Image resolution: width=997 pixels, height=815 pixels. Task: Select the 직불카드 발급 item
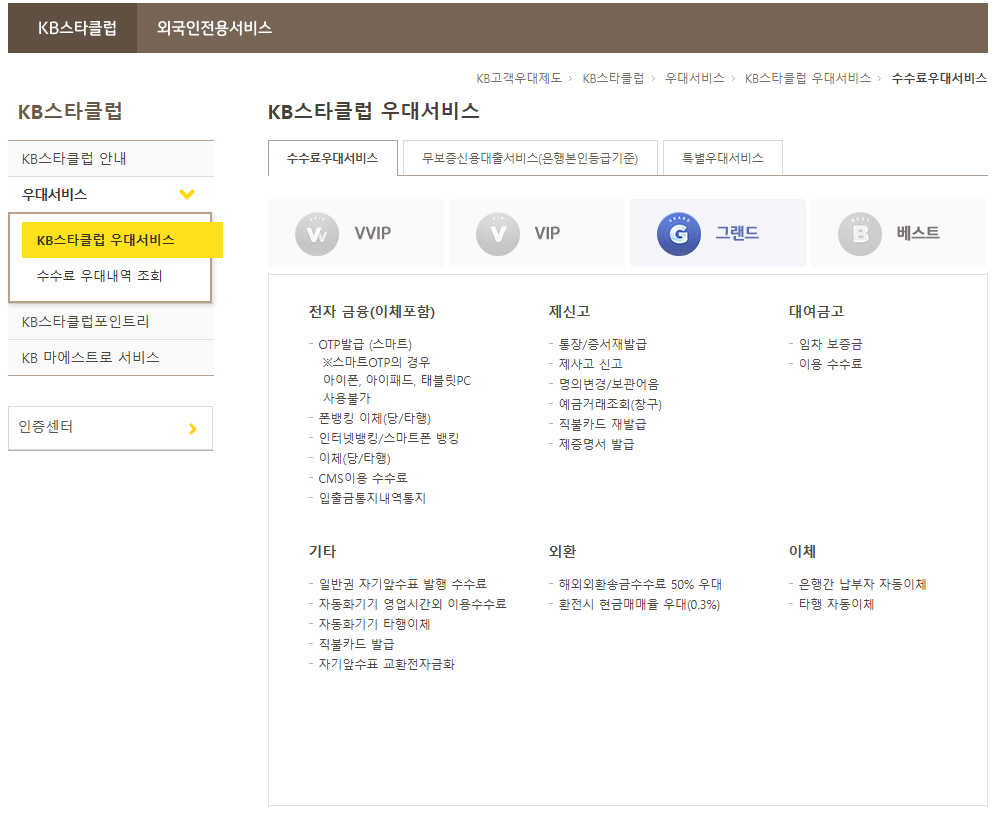click(x=356, y=644)
